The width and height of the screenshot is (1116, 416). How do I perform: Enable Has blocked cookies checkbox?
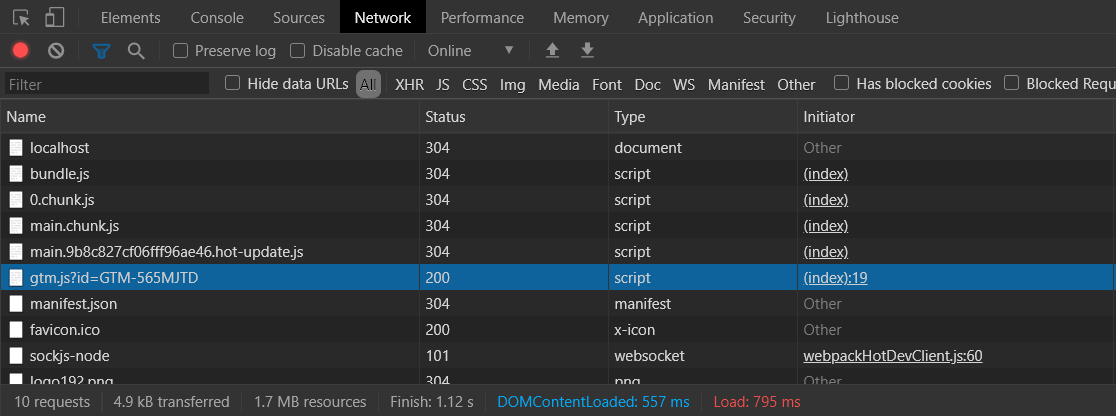pyautogui.click(x=842, y=84)
